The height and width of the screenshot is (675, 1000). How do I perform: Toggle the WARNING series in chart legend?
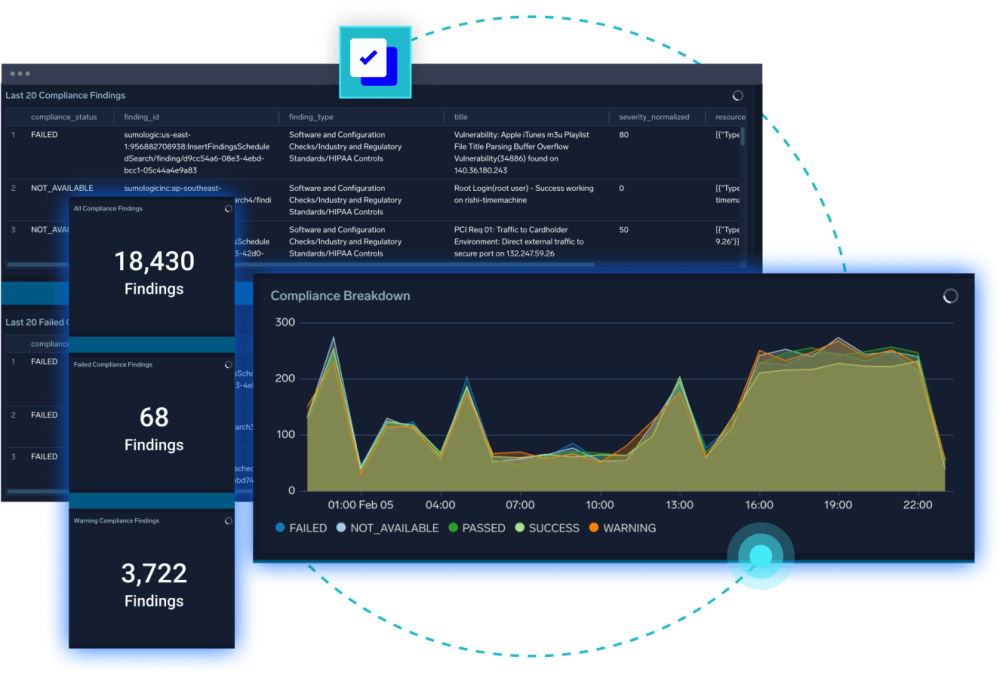click(622, 528)
